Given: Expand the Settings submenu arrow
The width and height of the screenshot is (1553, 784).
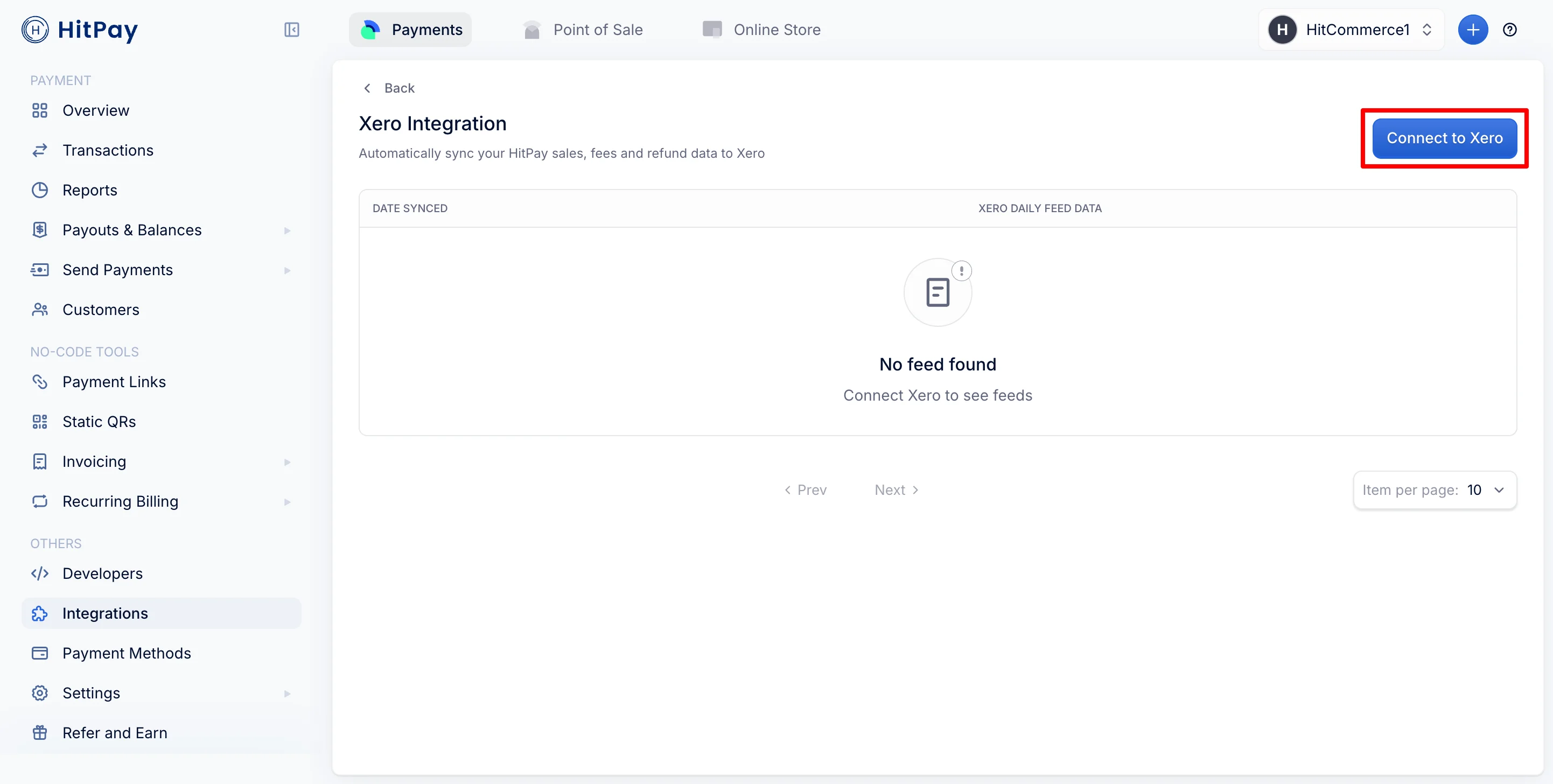Looking at the screenshot, I should point(287,693).
